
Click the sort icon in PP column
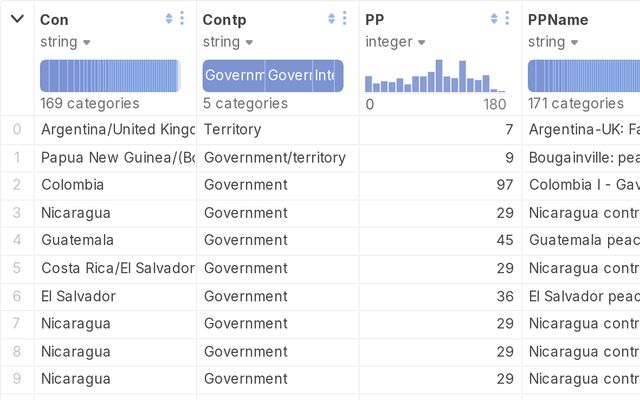tap(494, 19)
